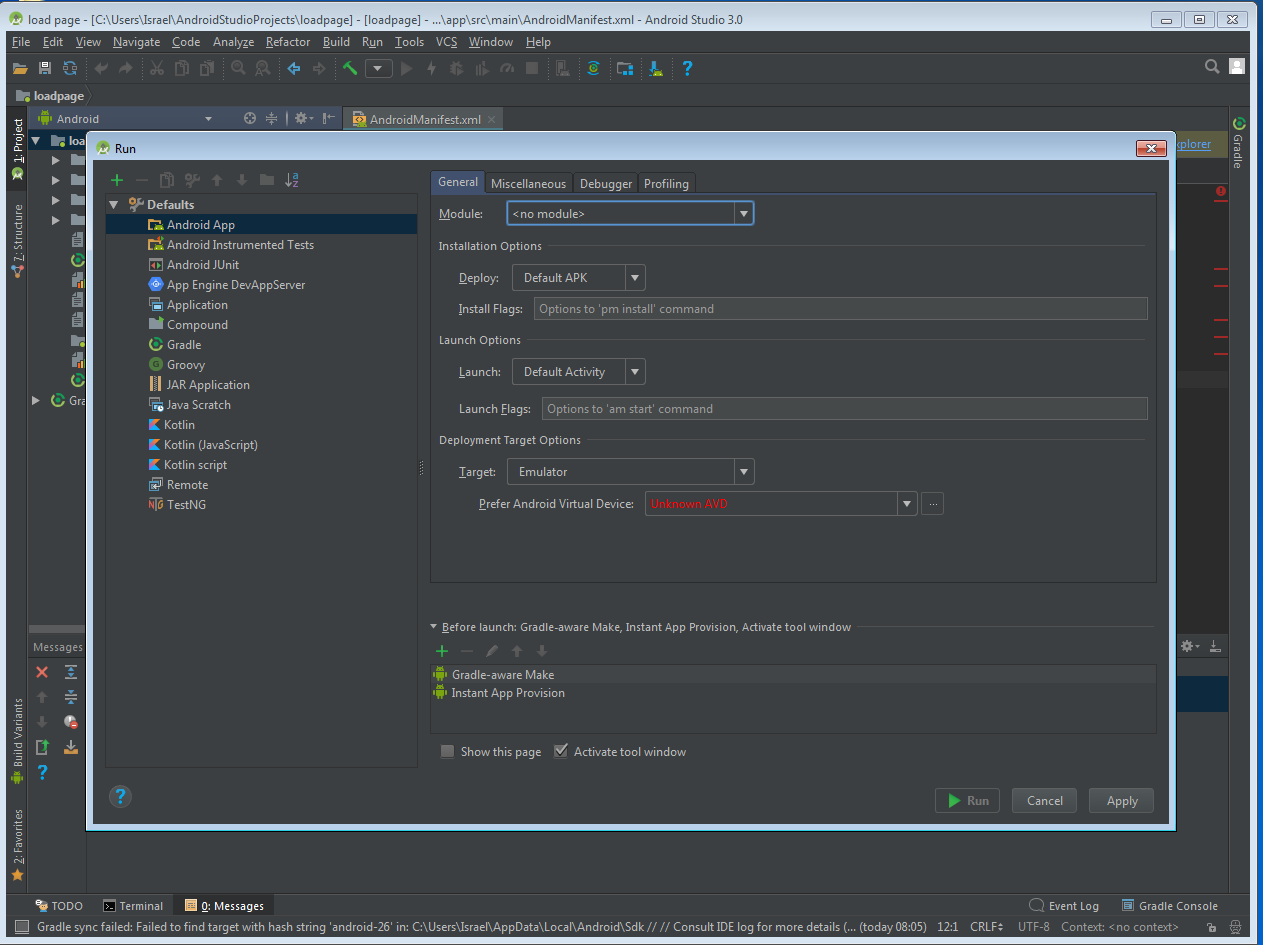This screenshot has width=1263, height=945.
Task: Open the Deploy dropdown set to Default APK
Action: tap(579, 278)
